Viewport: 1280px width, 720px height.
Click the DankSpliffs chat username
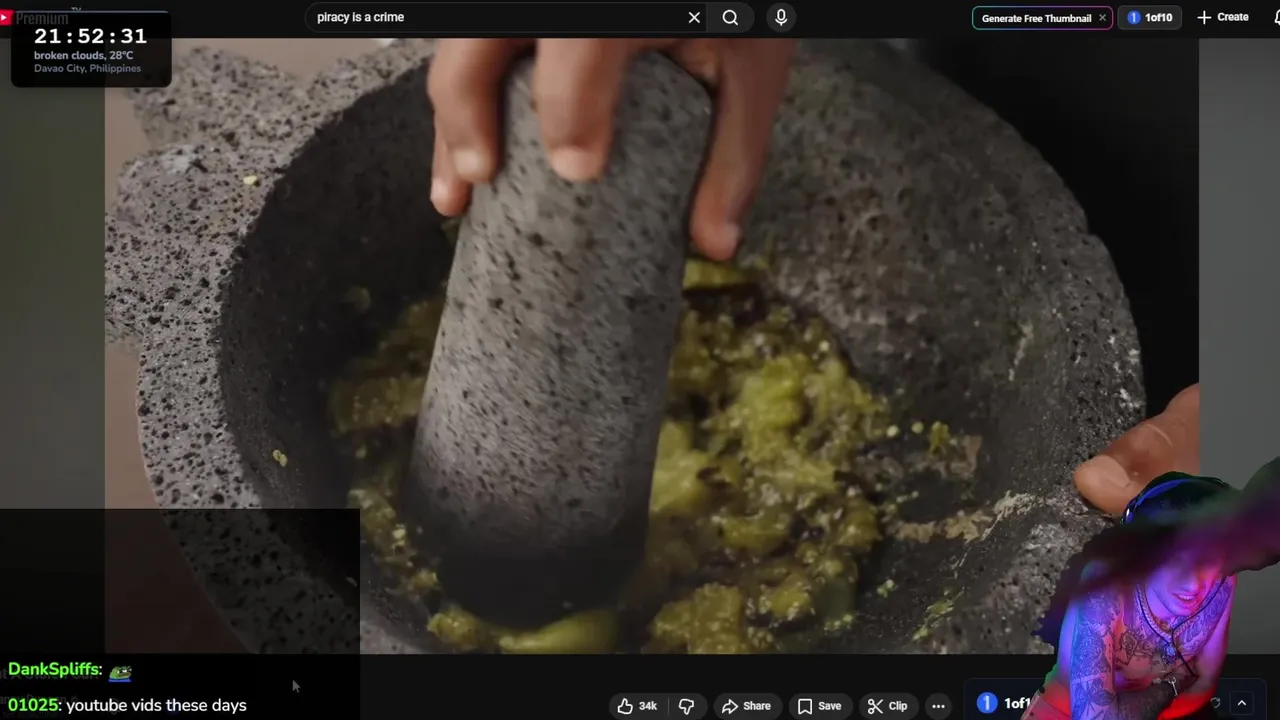55,670
